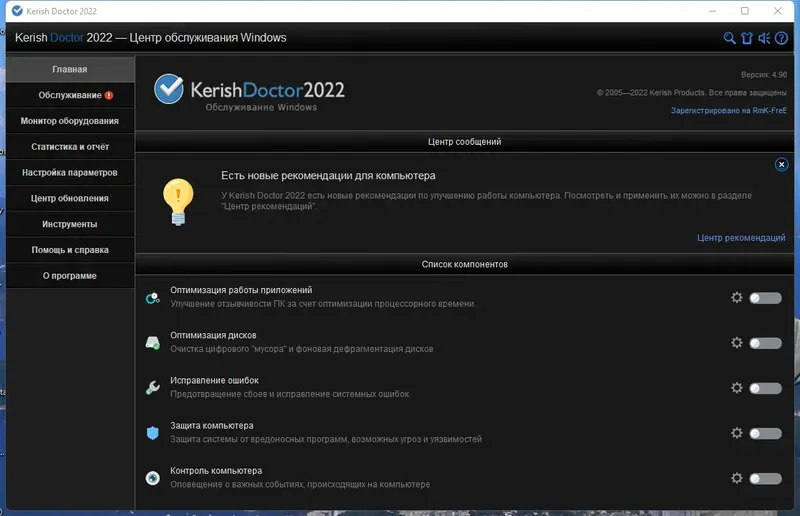800x516 pixels.
Task: Open the Обслуживание section
Action: 70,95
